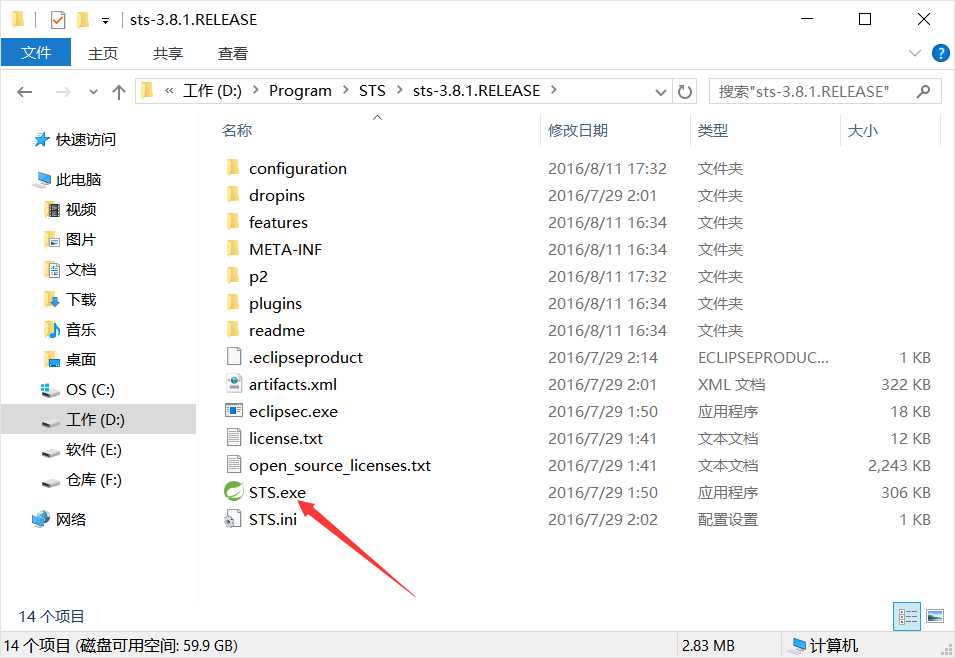Select 此电脑 in the navigation pane
955x658 pixels.
pos(68,180)
